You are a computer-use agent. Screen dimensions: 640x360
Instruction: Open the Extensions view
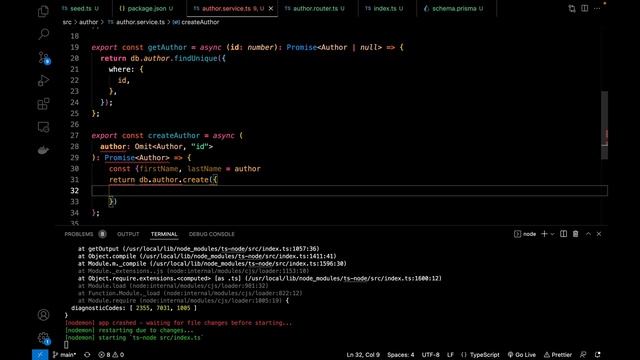(x=43, y=104)
